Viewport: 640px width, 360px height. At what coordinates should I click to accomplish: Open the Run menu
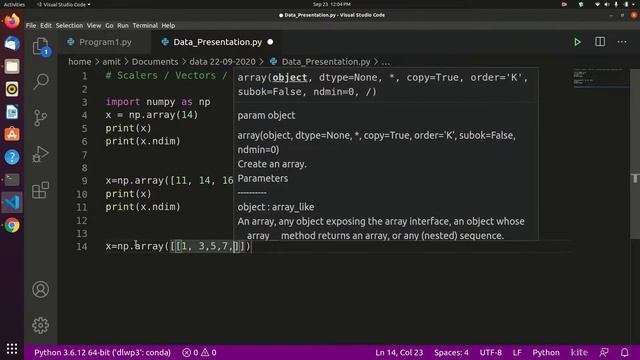(123, 25)
